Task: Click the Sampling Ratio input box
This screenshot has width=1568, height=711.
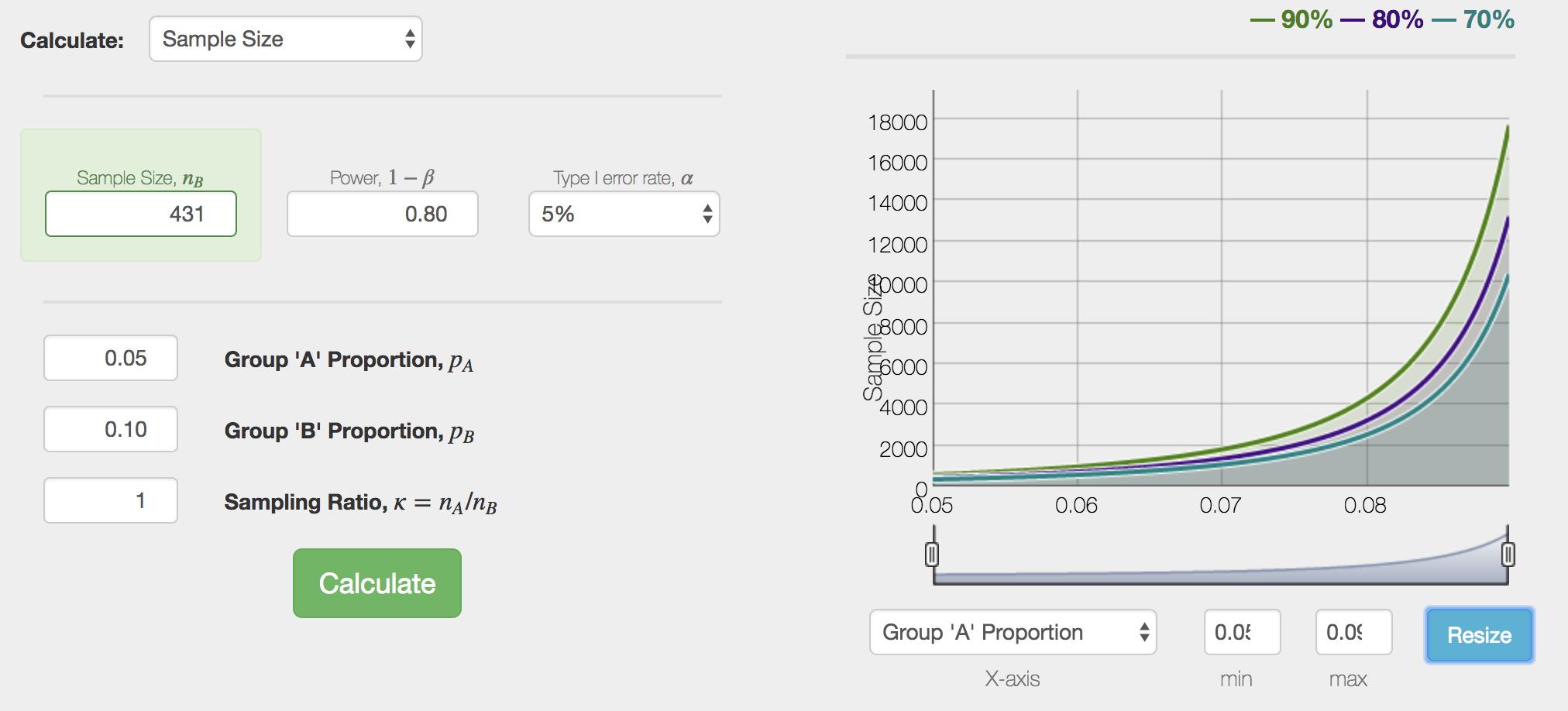Action: click(111, 500)
